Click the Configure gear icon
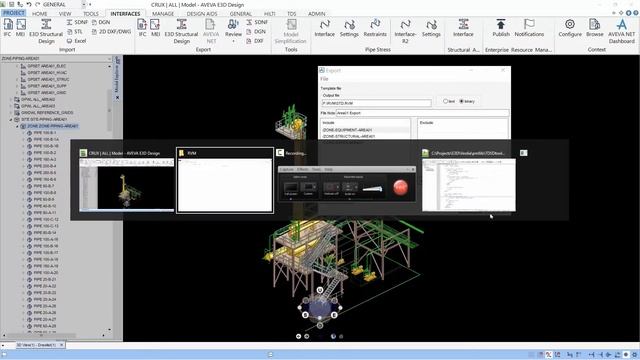 click(x=570, y=28)
